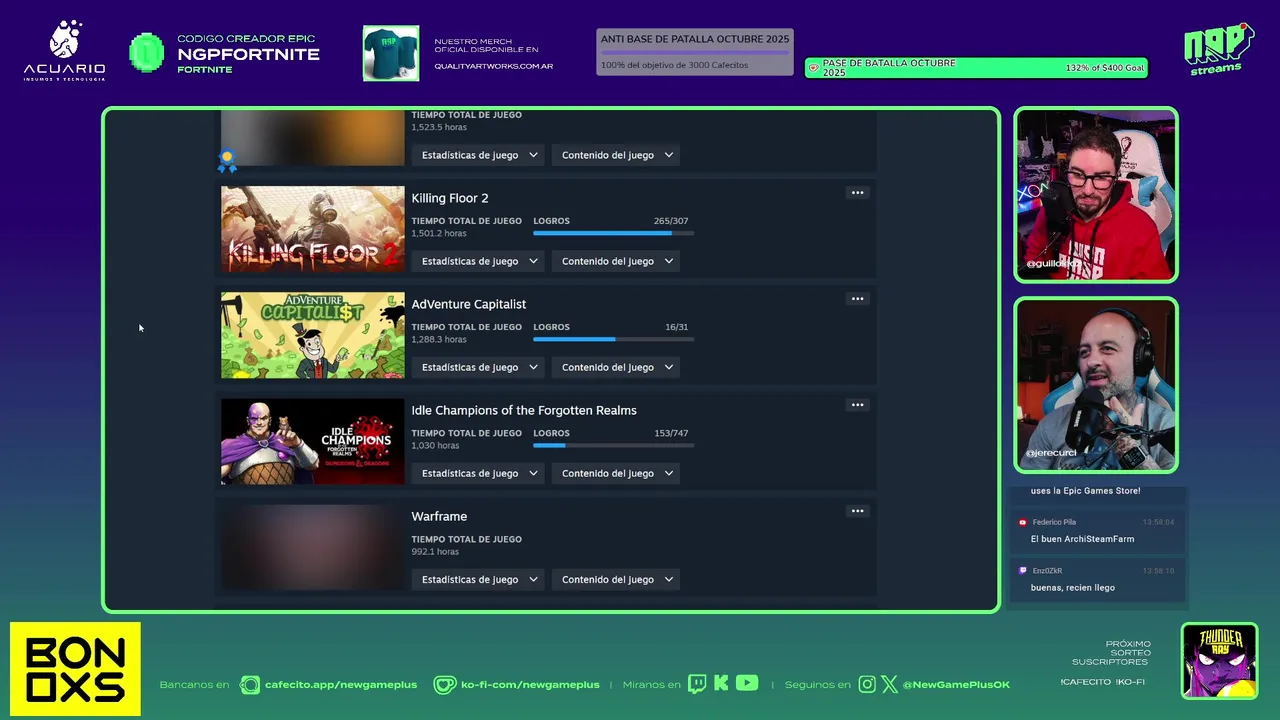1280x720 pixels.
Task: Click the blue award badge icon
Action: click(x=228, y=159)
